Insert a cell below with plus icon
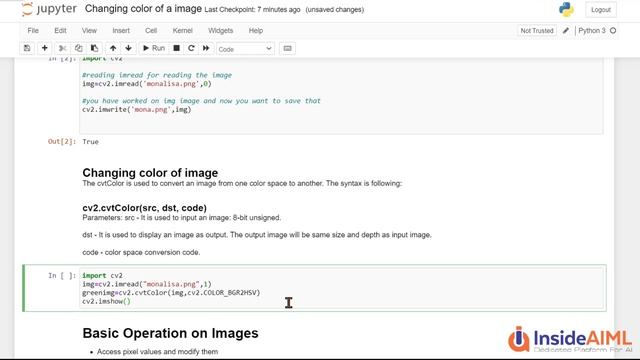 click(x=44, y=48)
